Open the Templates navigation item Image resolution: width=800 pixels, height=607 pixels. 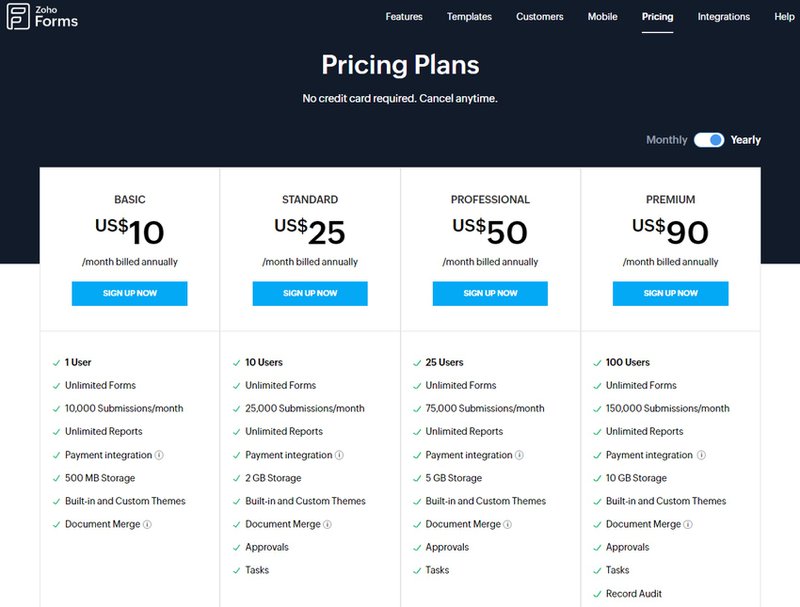[x=469, y=17]
